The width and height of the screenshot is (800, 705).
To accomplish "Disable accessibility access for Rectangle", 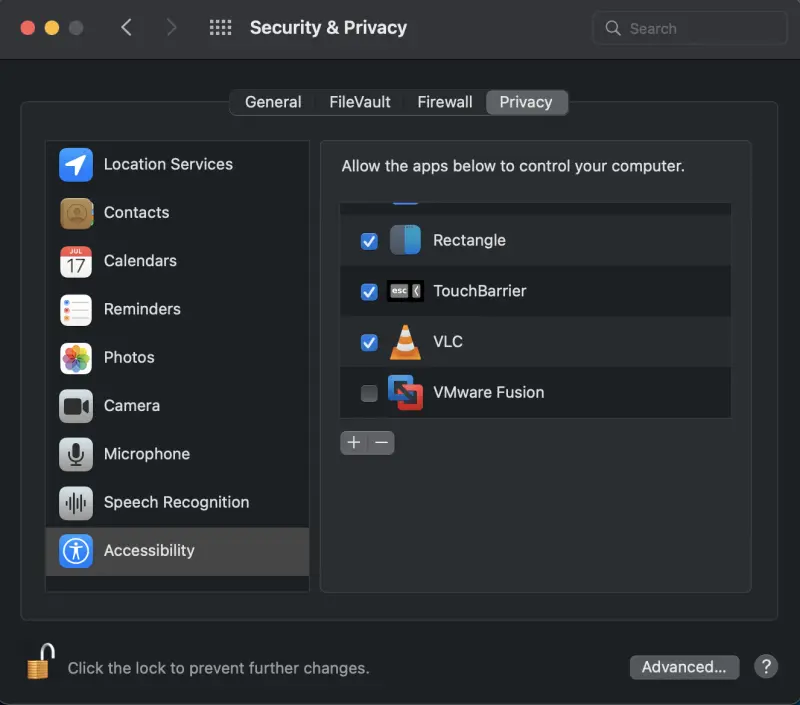I will 369,240.
